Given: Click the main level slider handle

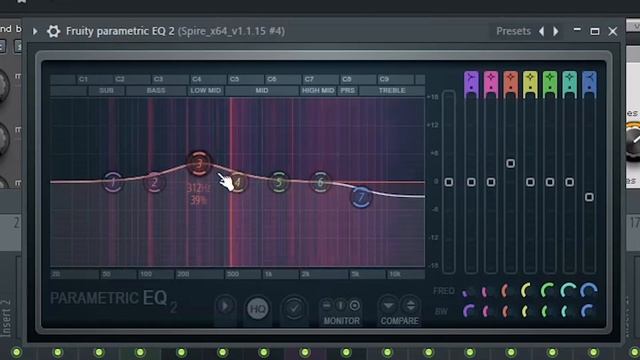Looking at the screenshot, I should click(449, 182).
